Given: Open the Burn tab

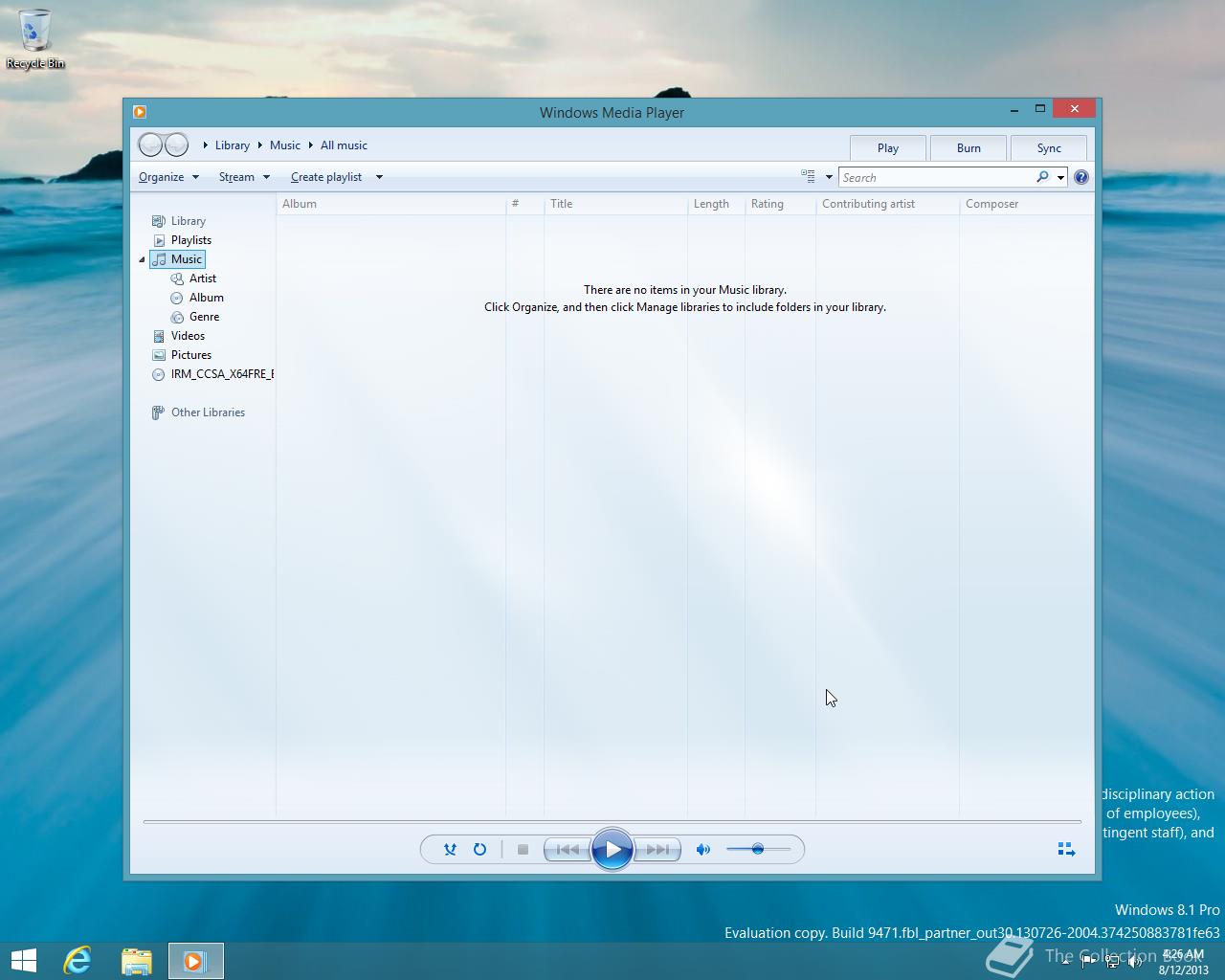Looking at the screenshot, I should [x=969, y=147].
